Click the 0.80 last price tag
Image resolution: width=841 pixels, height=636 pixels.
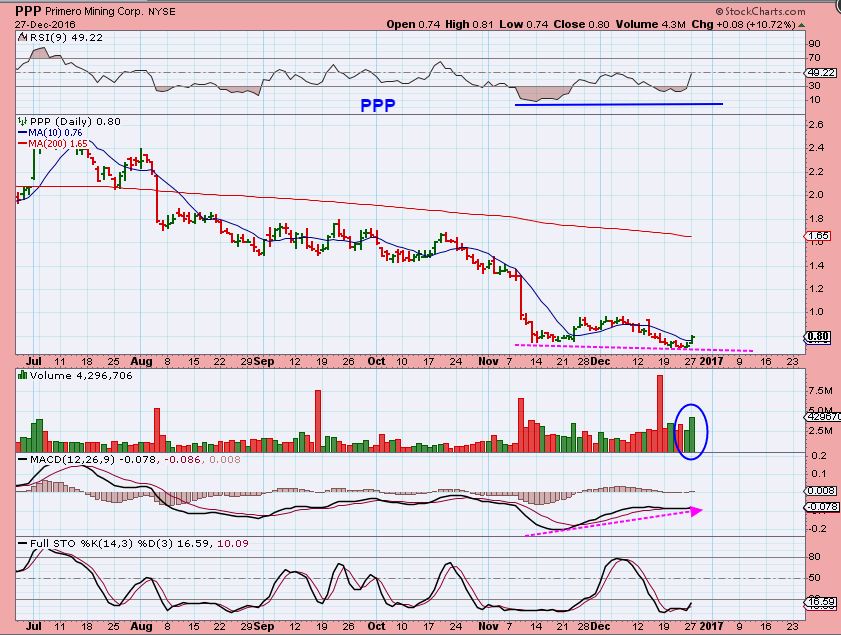(x=818, y=337)
